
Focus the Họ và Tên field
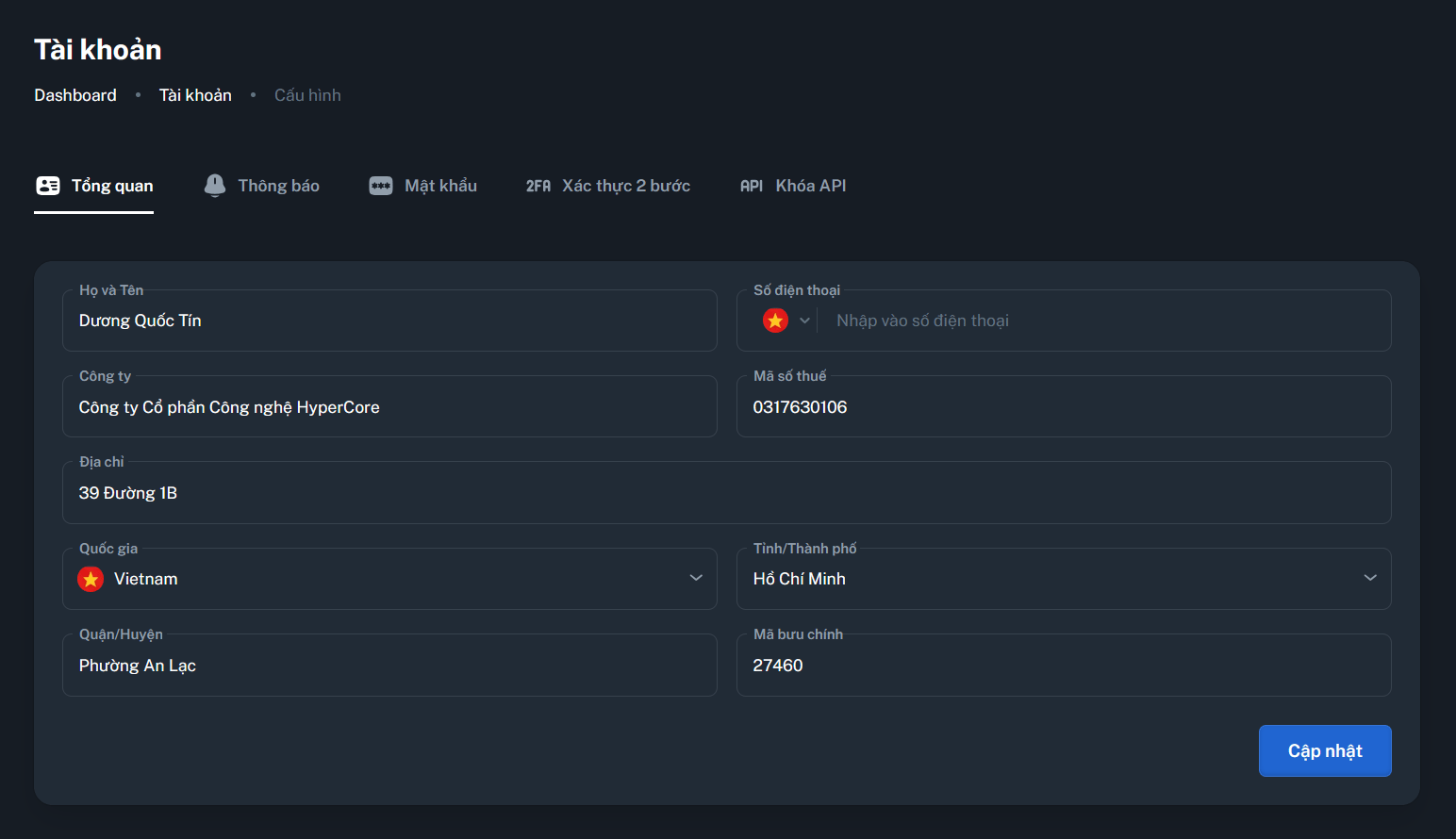click(x=389, y=321)
